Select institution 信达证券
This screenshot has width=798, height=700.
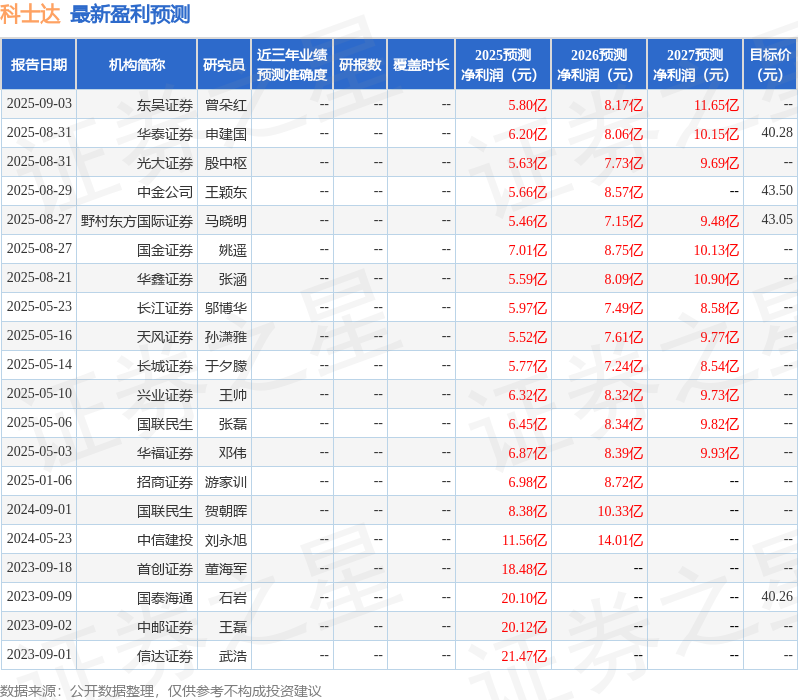pyautogui.click(x=165, y=657)
